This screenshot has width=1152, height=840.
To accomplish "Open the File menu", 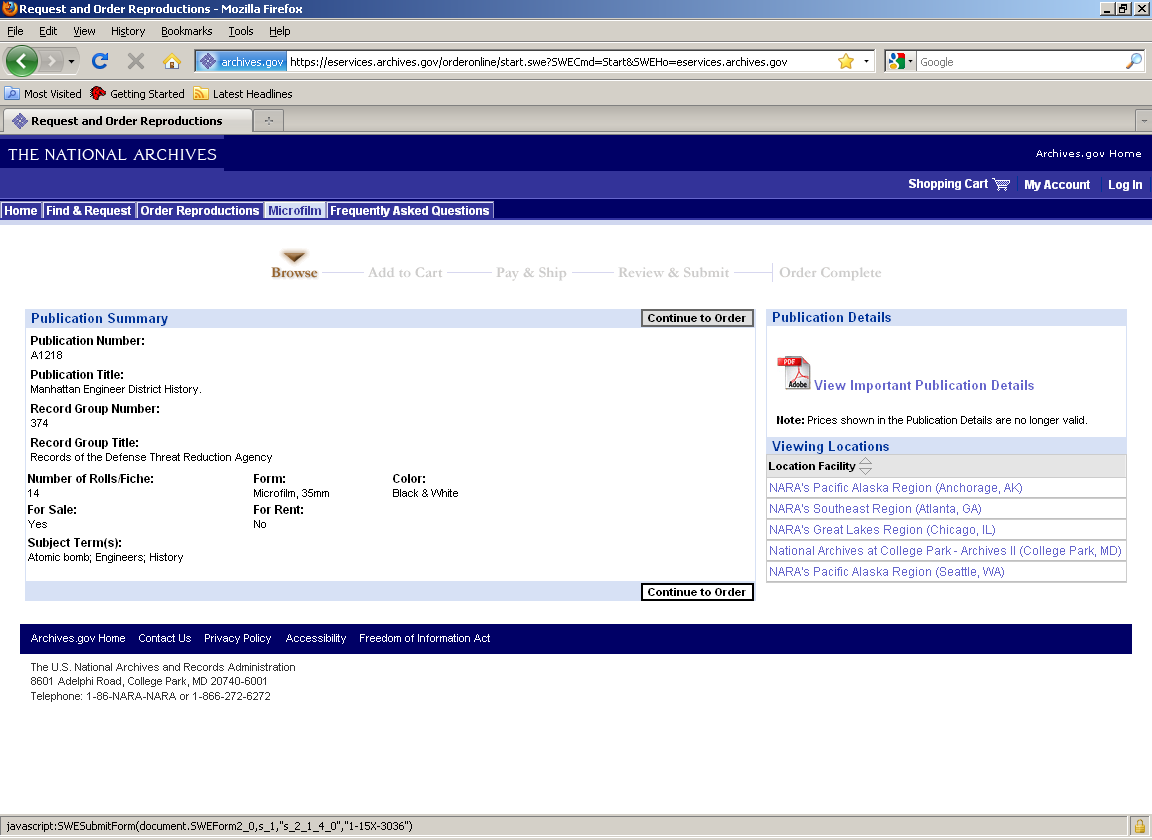I will [x=15, y=31].
